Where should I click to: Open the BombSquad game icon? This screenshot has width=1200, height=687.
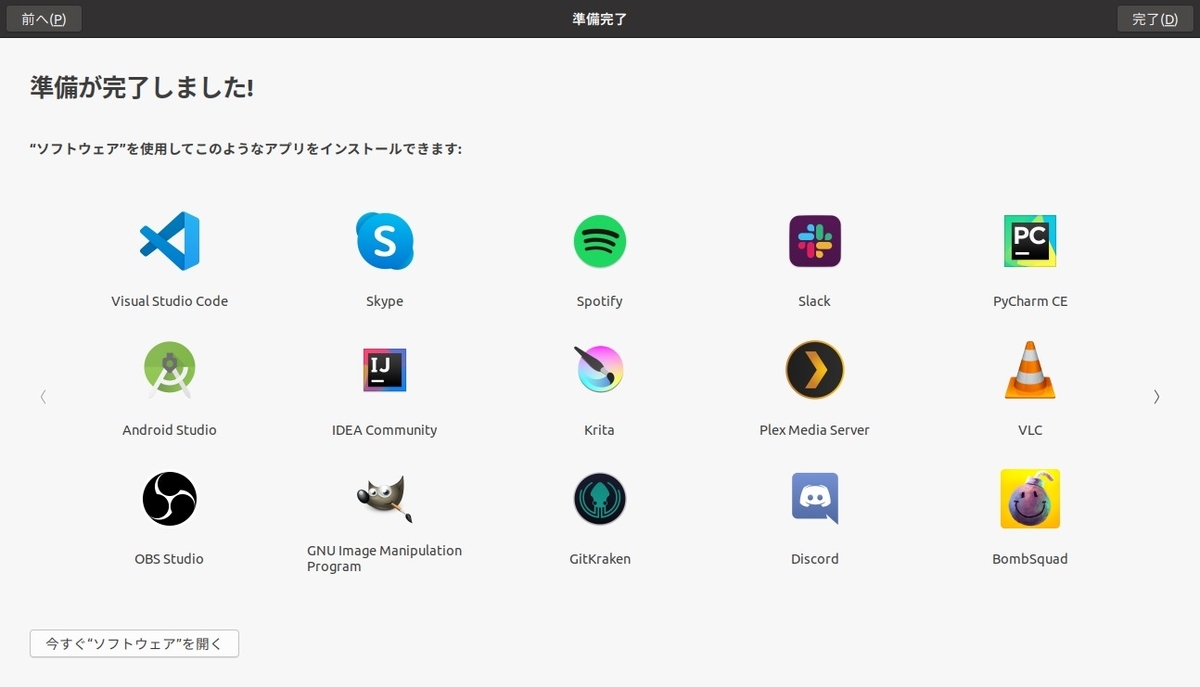1029,498
